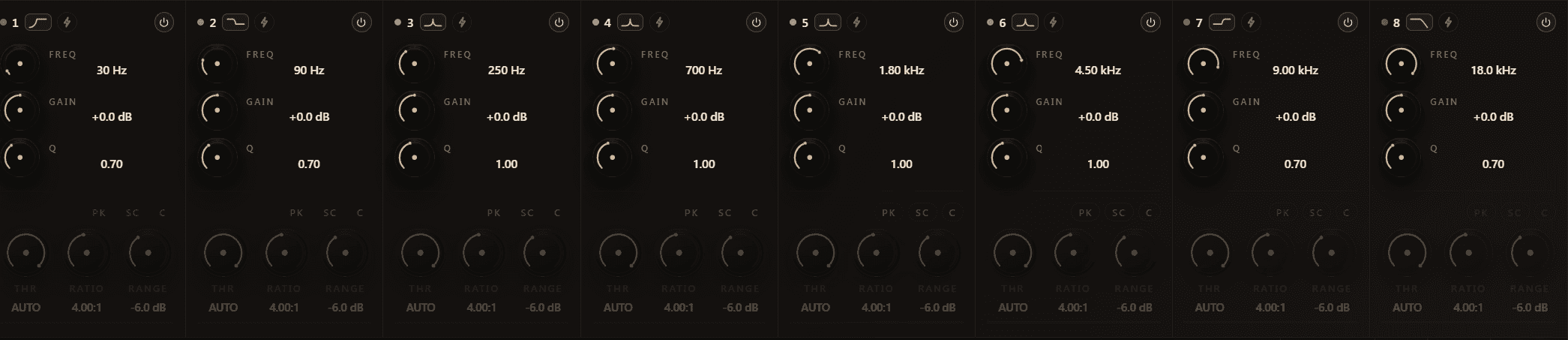Image resolution: width=1568 pixels, height=340 pixels.
Task: Click band 8 SC button
Action: click(1514, 213)
